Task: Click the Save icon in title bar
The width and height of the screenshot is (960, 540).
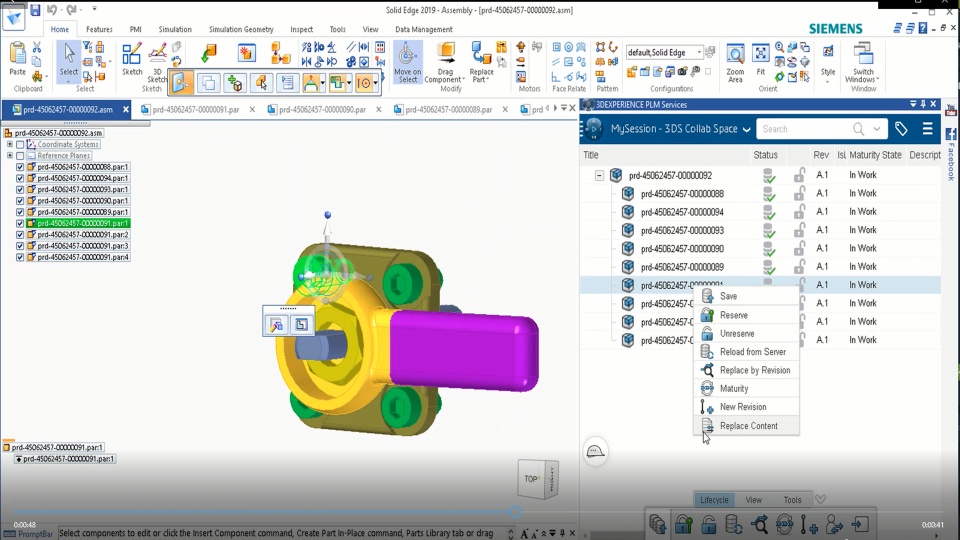Action: [x=35, y=10]
